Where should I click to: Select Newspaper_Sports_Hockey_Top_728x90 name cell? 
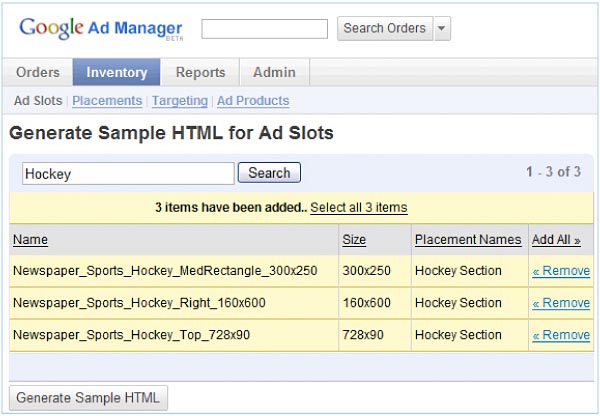174,335
